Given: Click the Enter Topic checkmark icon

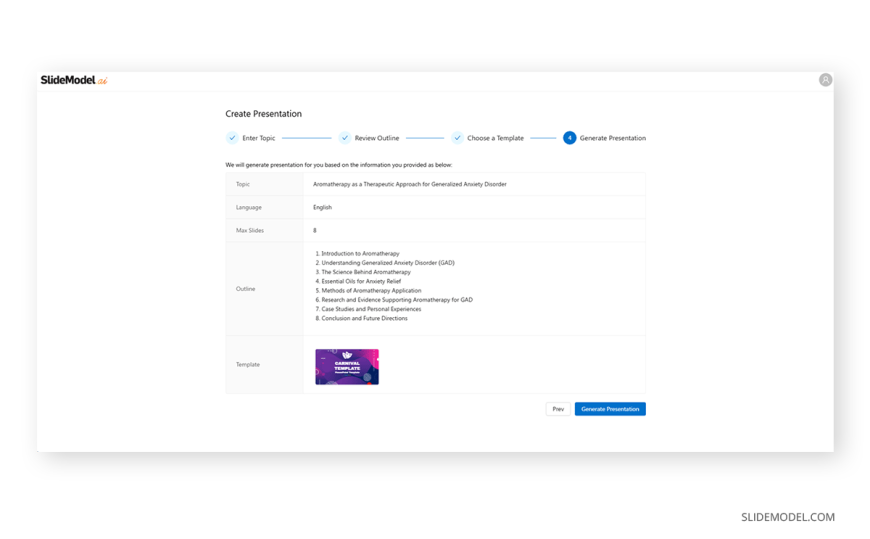Looking at the screenshot, I should (232, 138).
